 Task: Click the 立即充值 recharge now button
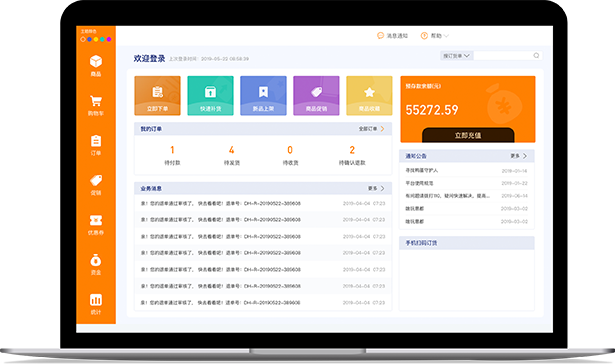tap(468, 135)
